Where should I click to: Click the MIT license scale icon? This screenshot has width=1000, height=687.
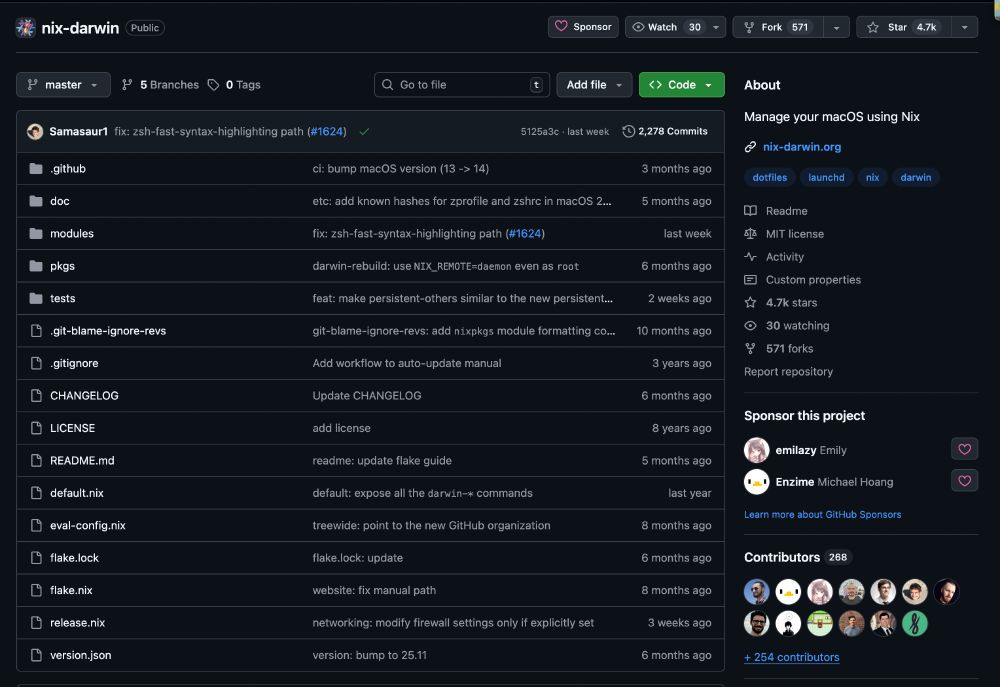[751, 233]
